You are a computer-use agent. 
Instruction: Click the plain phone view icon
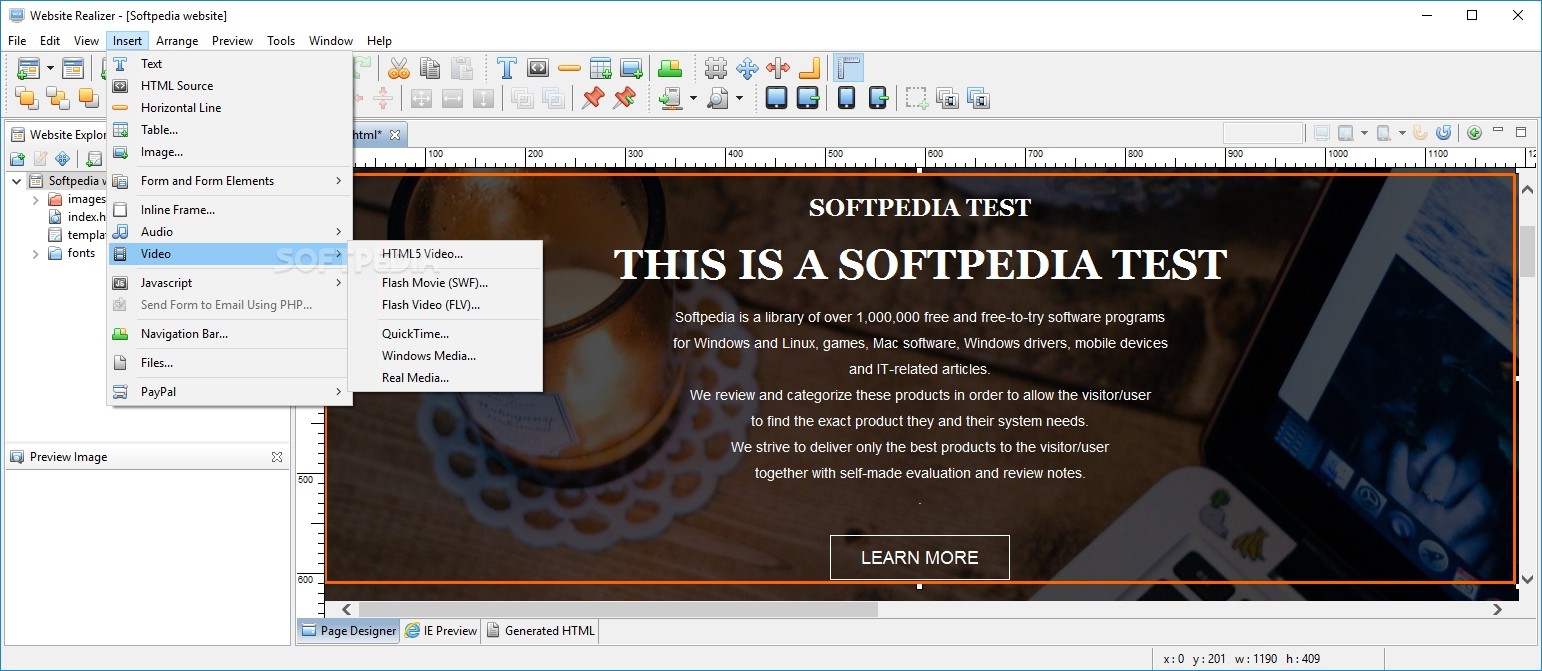(846, 98)
